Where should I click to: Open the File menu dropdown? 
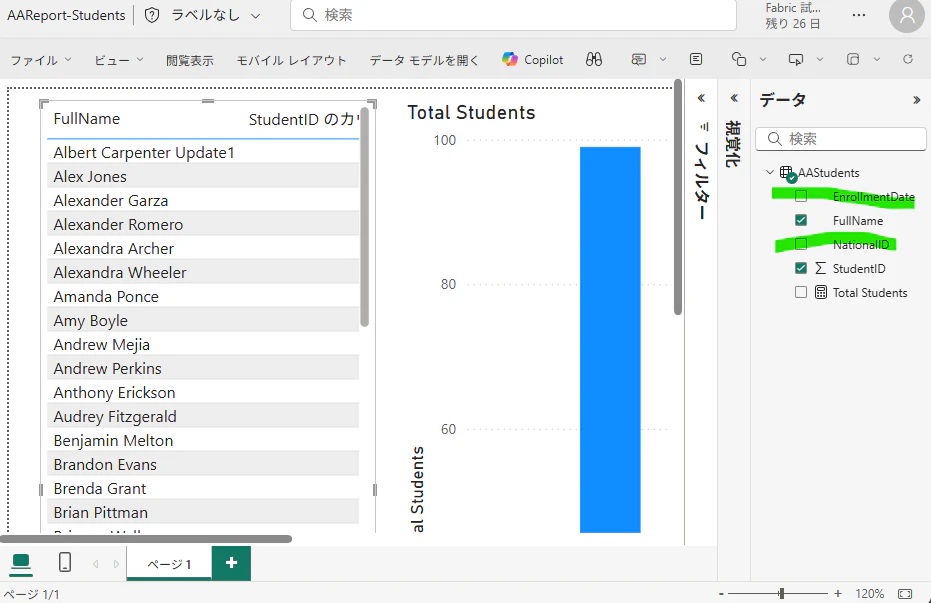tap(41, 60)
